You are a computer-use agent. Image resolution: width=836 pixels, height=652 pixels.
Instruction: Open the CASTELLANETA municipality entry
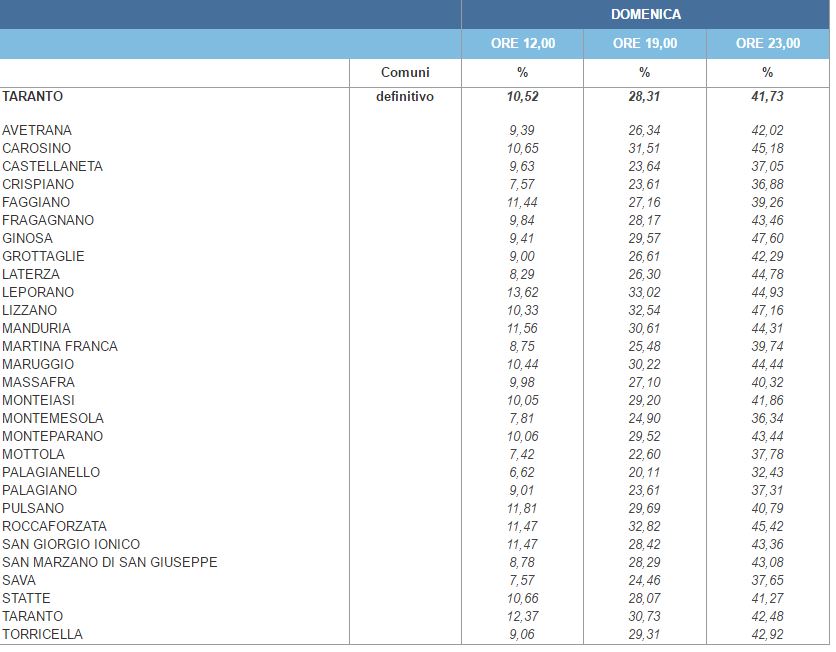[52, 166]
